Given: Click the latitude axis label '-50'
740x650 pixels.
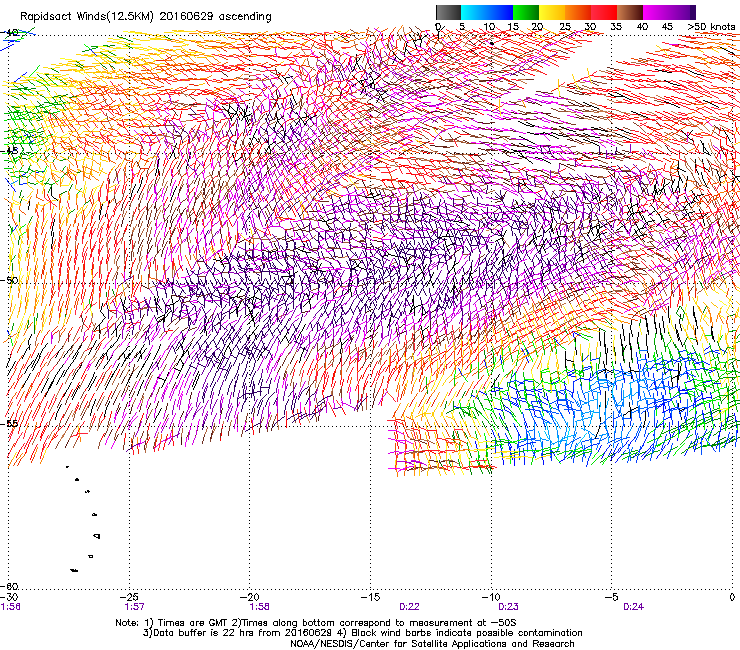Looking at the screenshot, I should coord(9,280).
